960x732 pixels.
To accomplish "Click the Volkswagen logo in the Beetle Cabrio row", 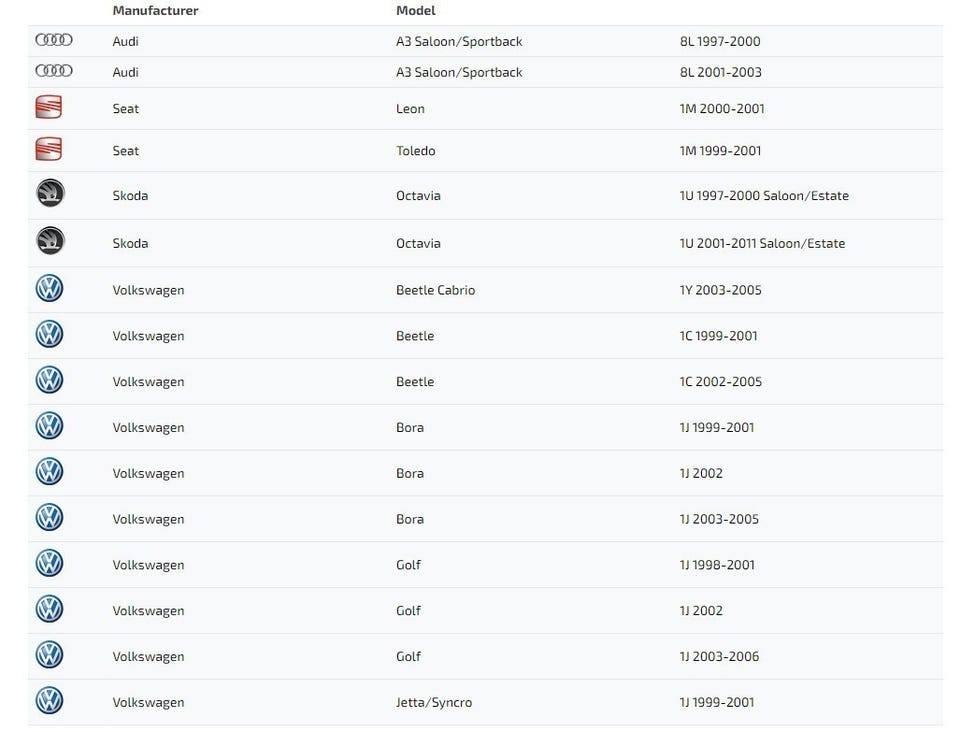I will [49, 289].
